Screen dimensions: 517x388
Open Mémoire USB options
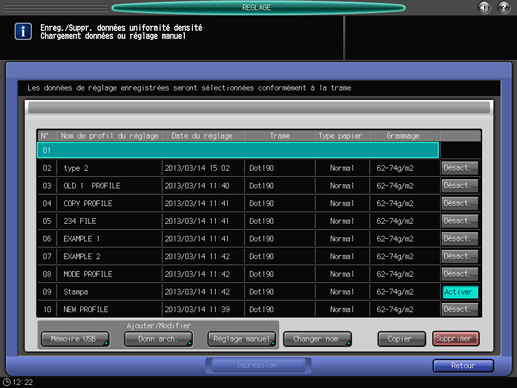75,339
